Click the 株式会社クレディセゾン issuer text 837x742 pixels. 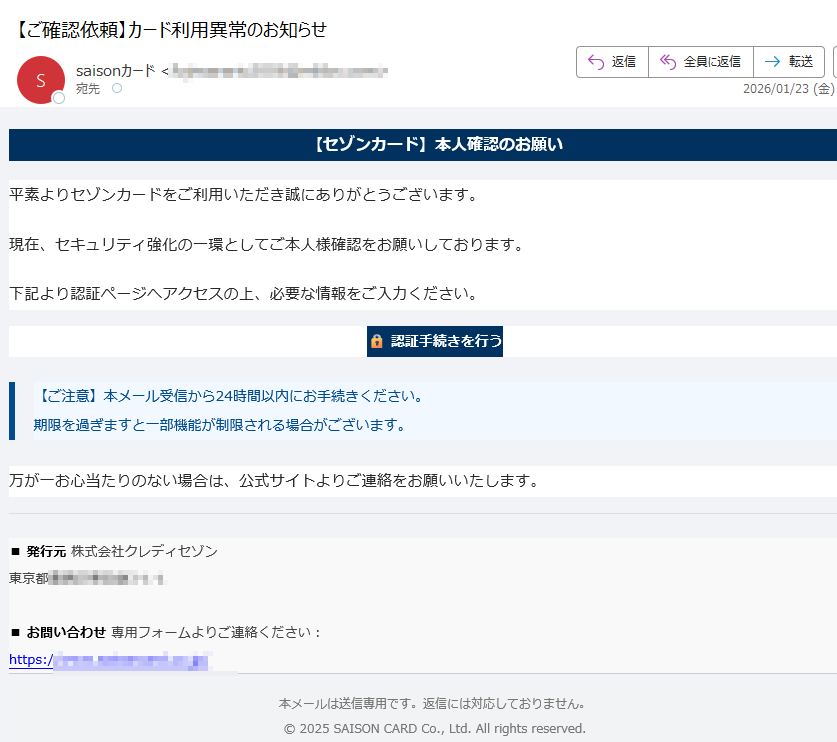click(x=144, y=551)
